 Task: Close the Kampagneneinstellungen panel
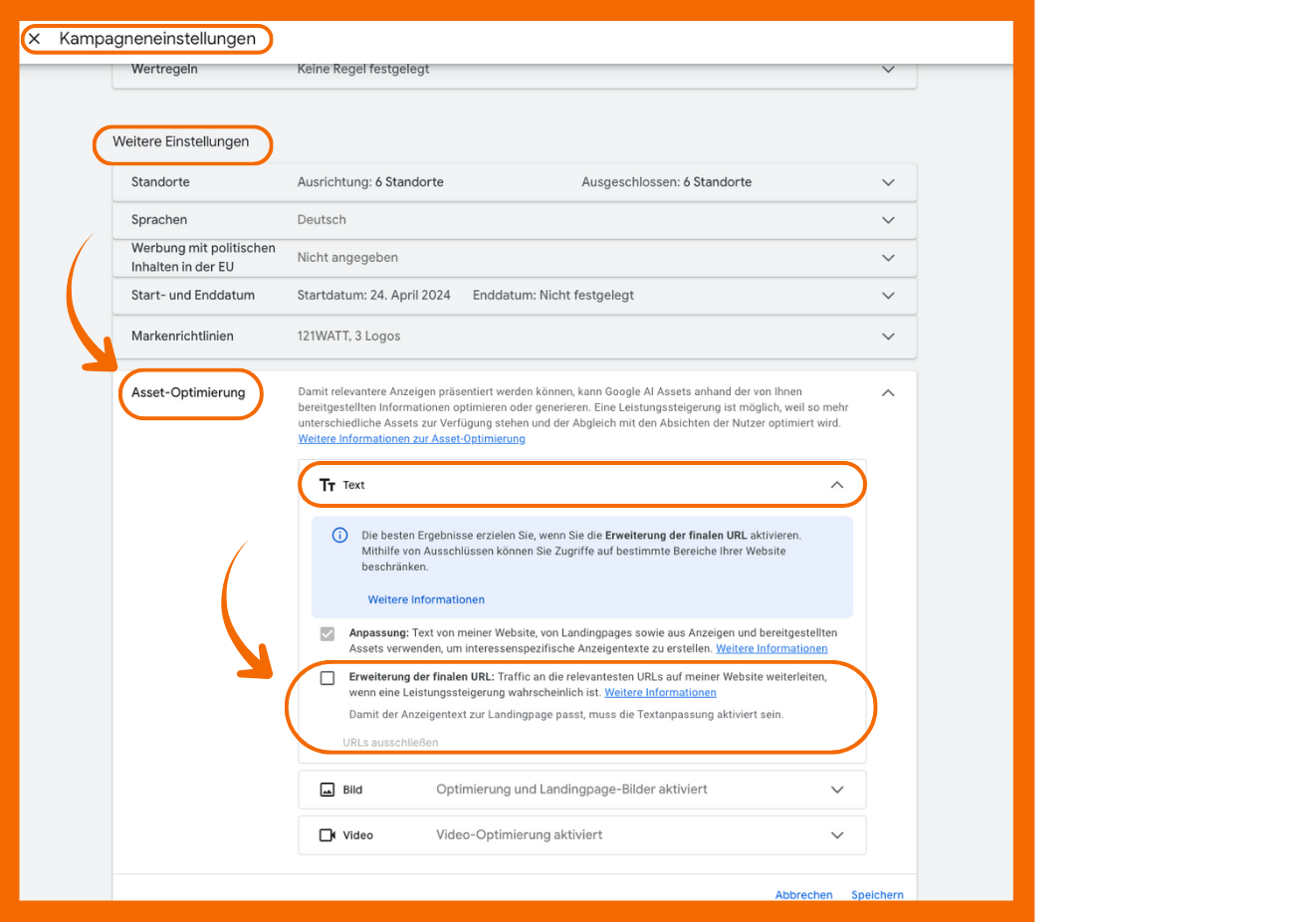point(35,39)
